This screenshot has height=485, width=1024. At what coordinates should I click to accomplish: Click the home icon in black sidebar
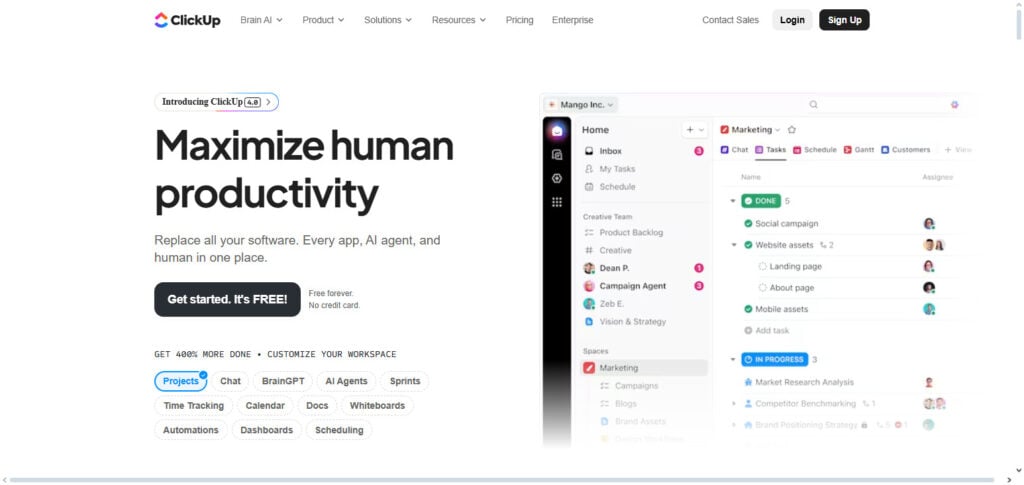(556, 131)
